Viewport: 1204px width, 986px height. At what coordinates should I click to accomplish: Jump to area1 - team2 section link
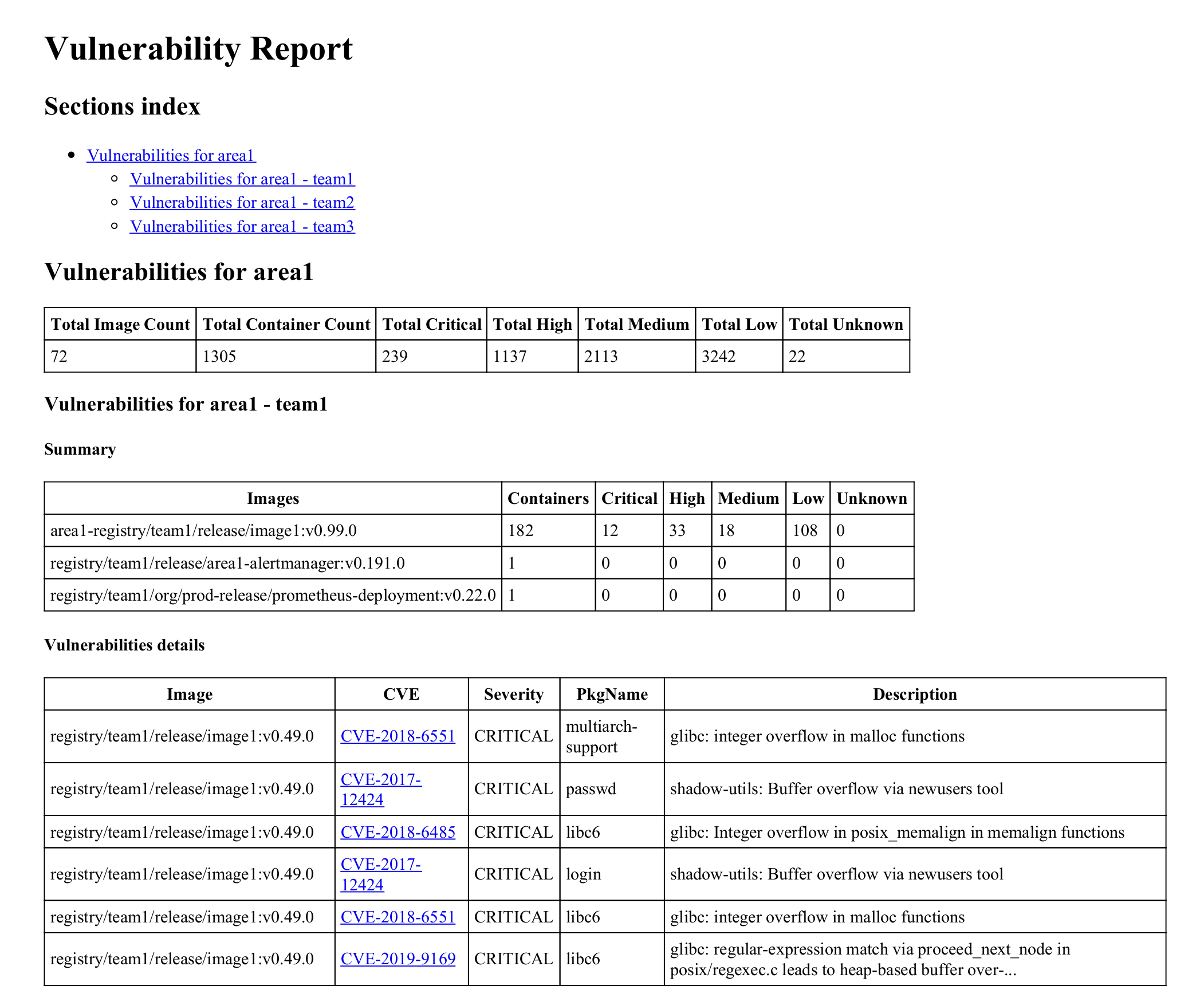tap(242, 202)
